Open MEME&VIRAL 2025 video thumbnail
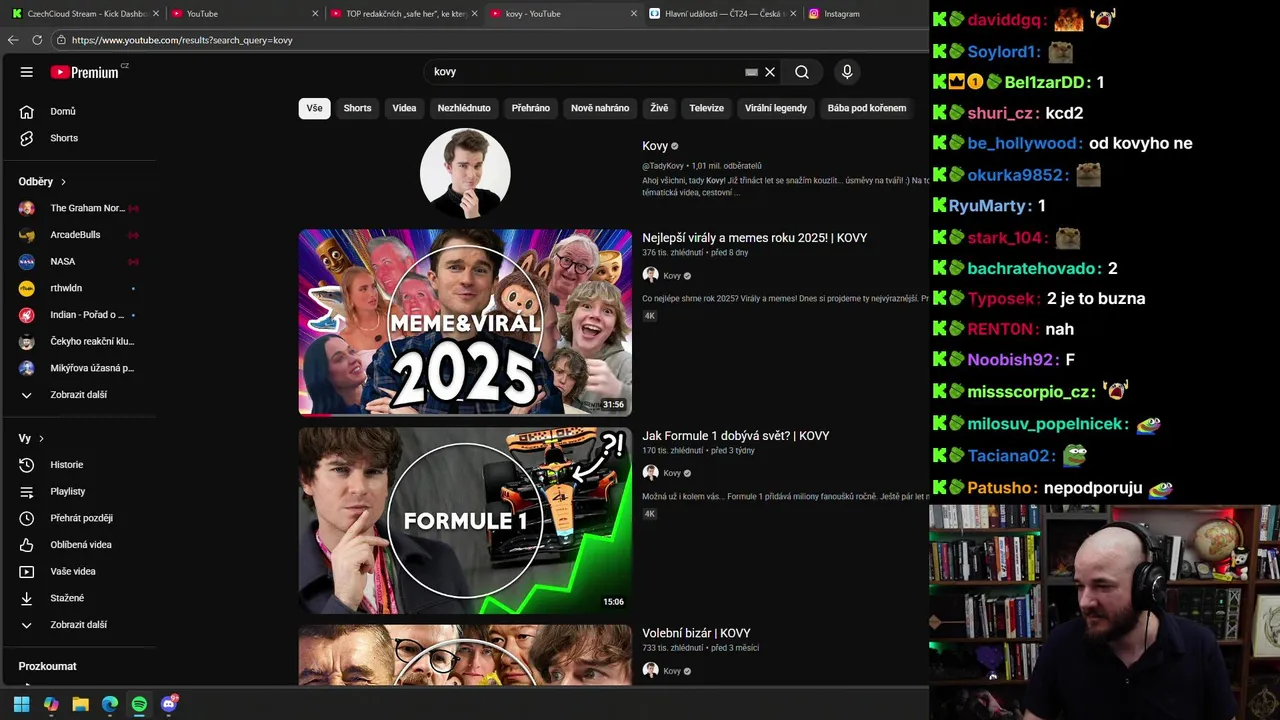 coord(465,322)
